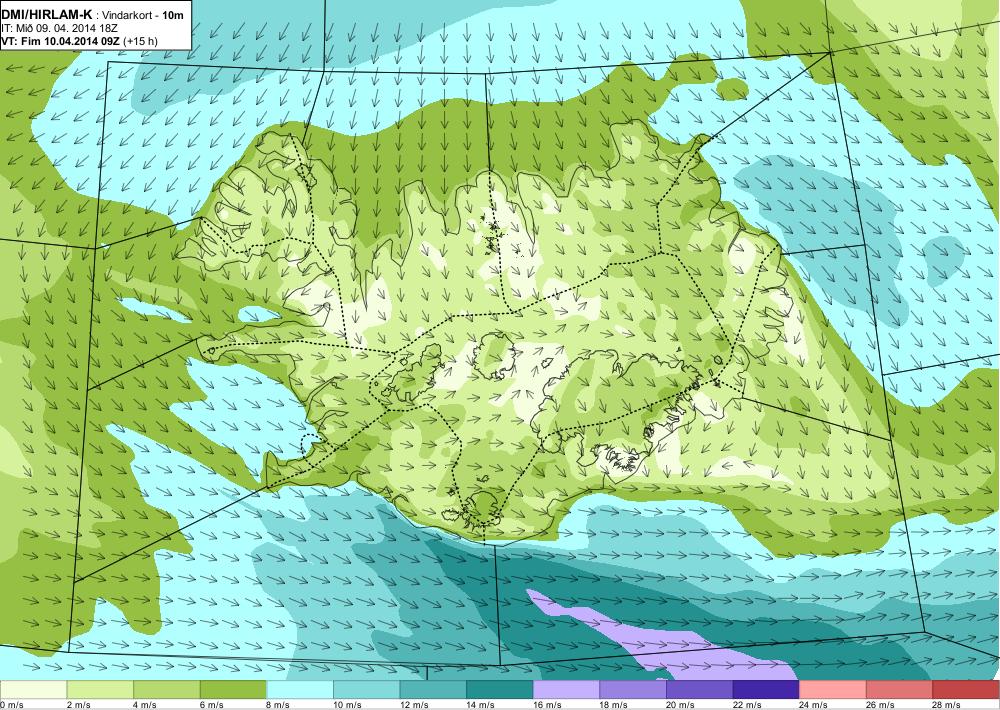The width and height of the screenshot is (1000, 710).
Task: Click the red 28 m/s legend swatch
Action: 966,690
